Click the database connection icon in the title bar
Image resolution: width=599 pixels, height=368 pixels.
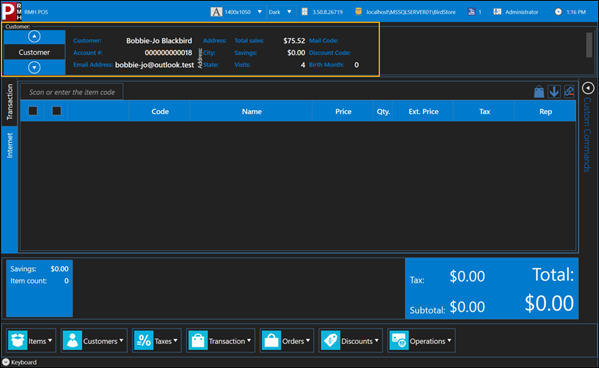(x=358, y=12)
